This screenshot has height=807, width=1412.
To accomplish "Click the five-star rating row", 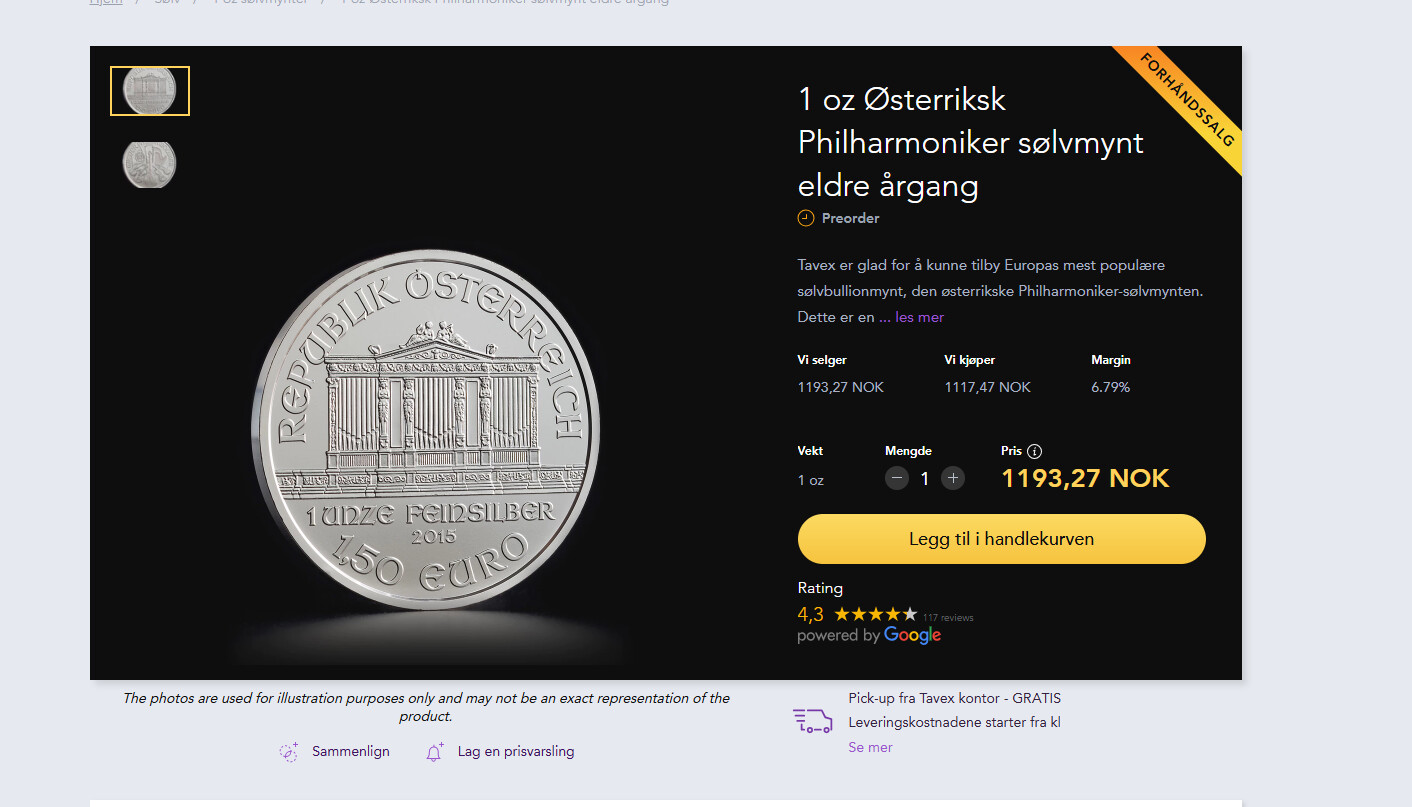I will (875, 614).
